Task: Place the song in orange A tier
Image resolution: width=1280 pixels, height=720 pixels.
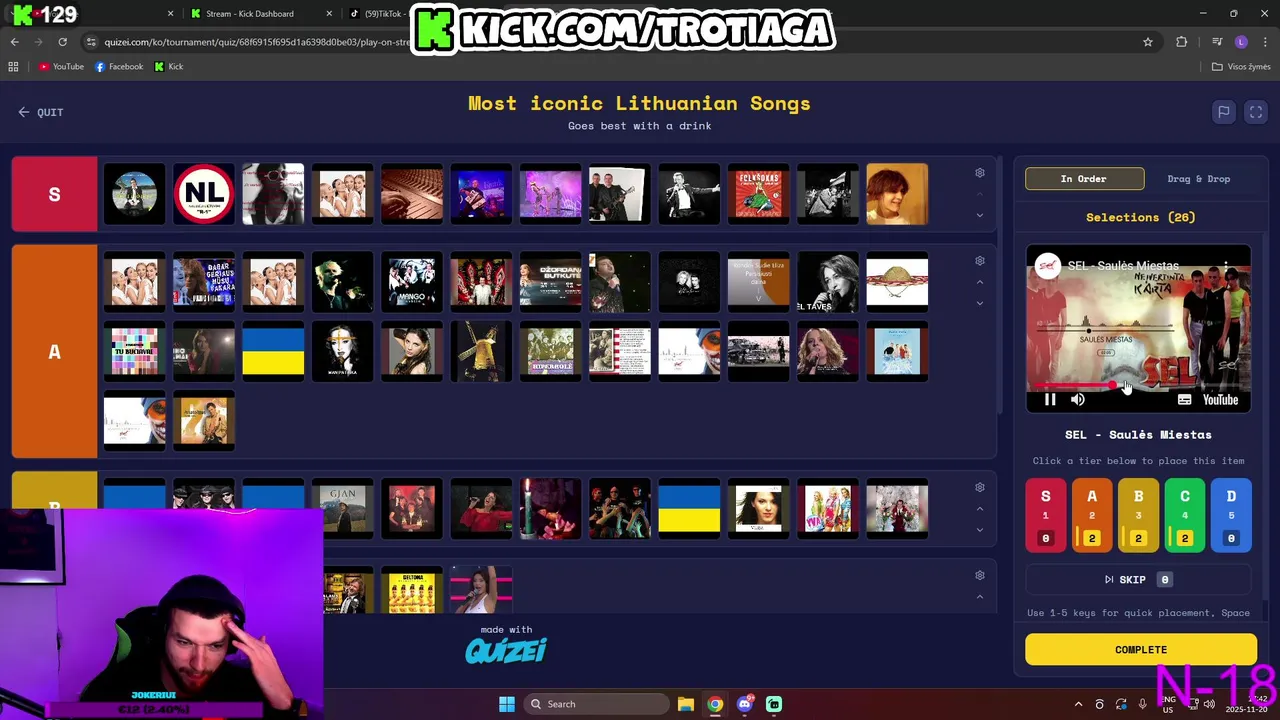Action: pos(1092,515)
